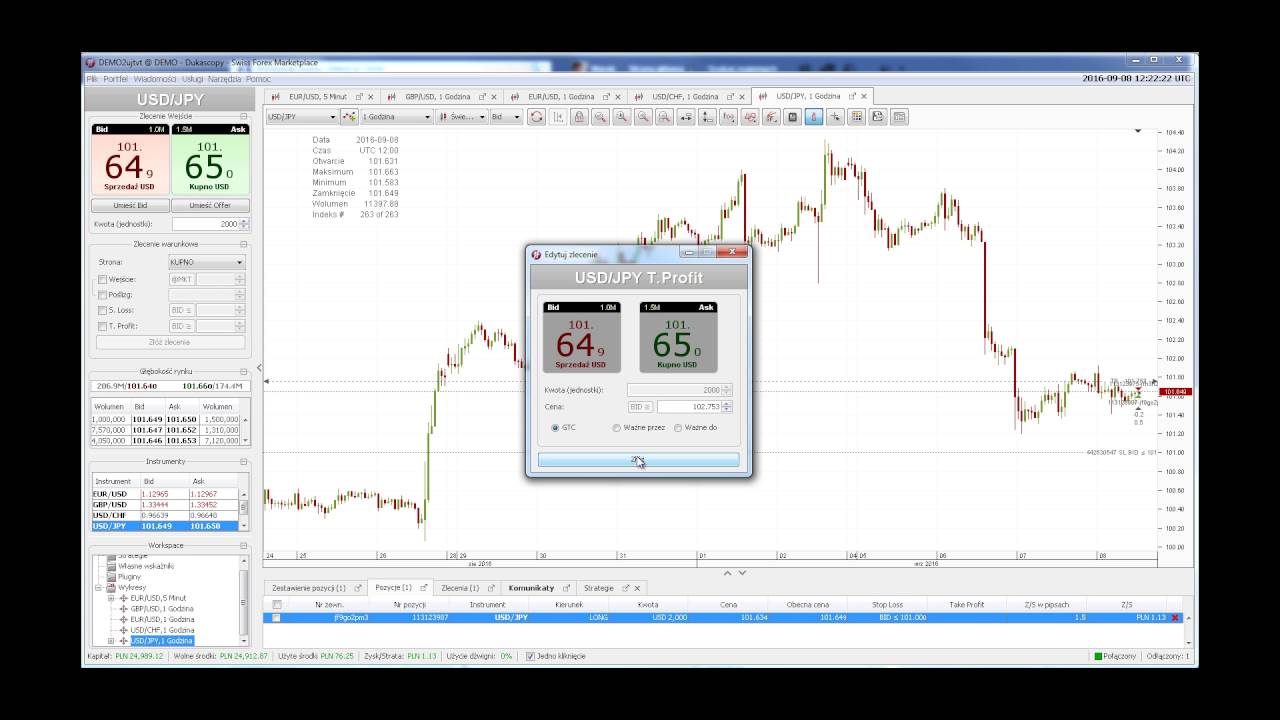This screenshot has width=1280, height=720.
Task: Collapse the Głębokość rynku panel
Action: [243, 371]
